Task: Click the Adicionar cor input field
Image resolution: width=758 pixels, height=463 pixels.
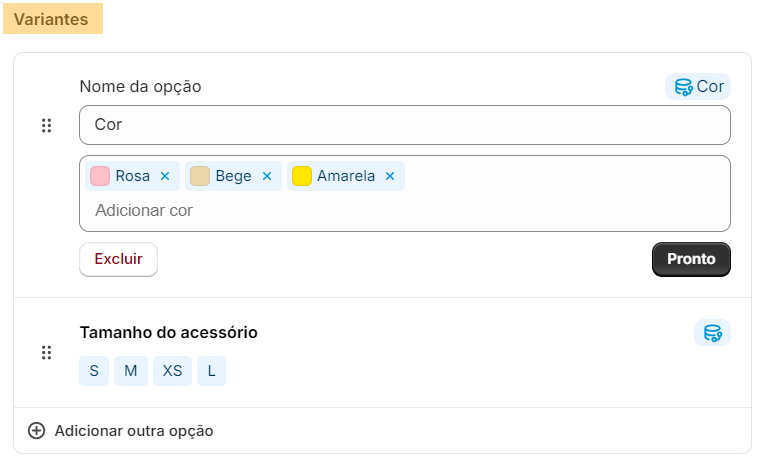Action: click(x=405, y=211)
